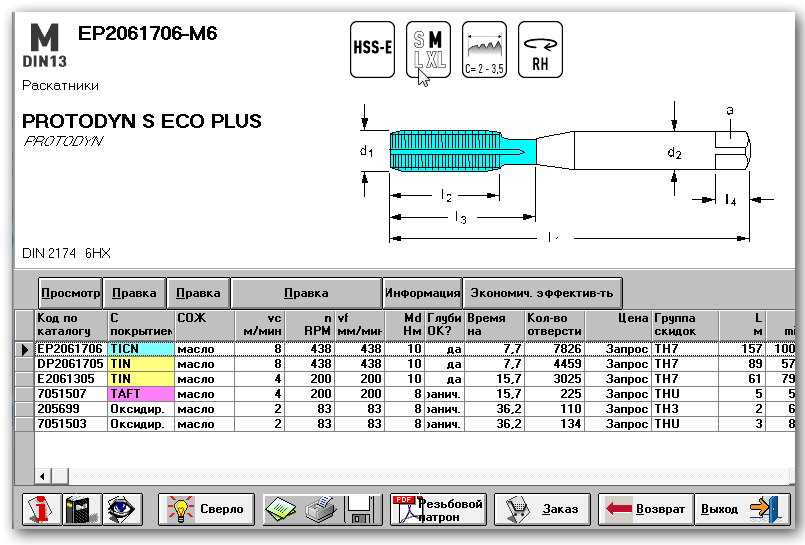The height and width of the screenshot is (545, 805).
Task: Select catalog code EP2061706 cell
Action: click(x=70, y=349)
